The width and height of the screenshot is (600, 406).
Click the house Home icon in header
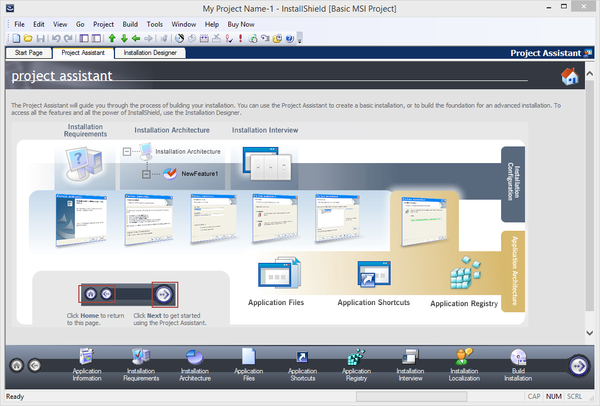click(569, 76)
